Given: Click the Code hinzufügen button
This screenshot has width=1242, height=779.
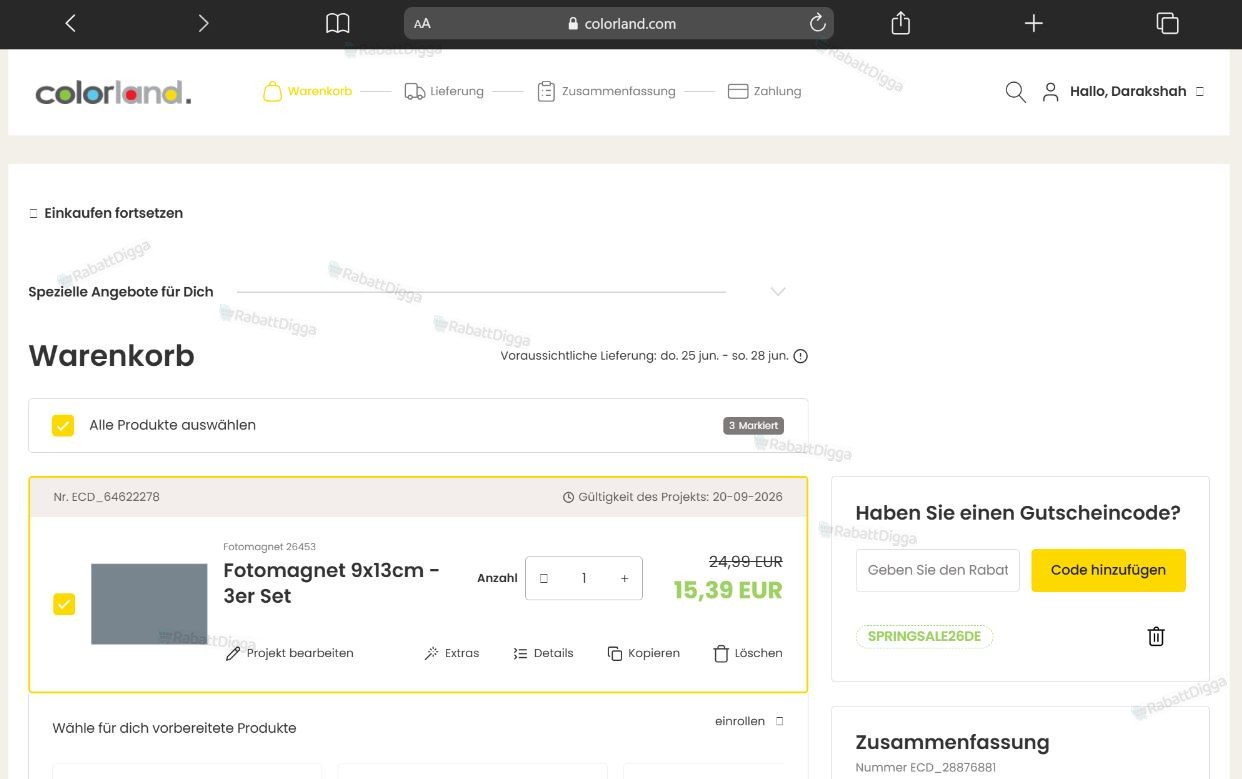Looking at the screenshot, I should tap(1108, 570).
